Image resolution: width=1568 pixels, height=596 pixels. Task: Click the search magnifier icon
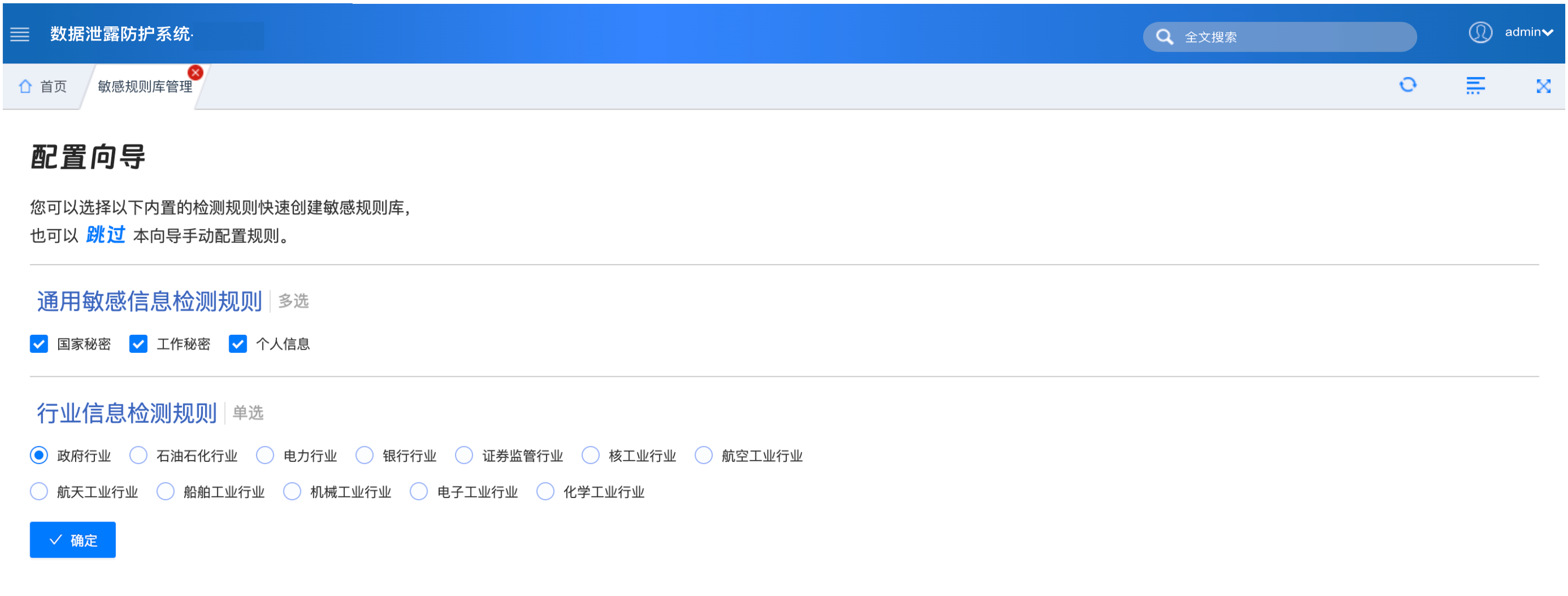click(1164, 37)
